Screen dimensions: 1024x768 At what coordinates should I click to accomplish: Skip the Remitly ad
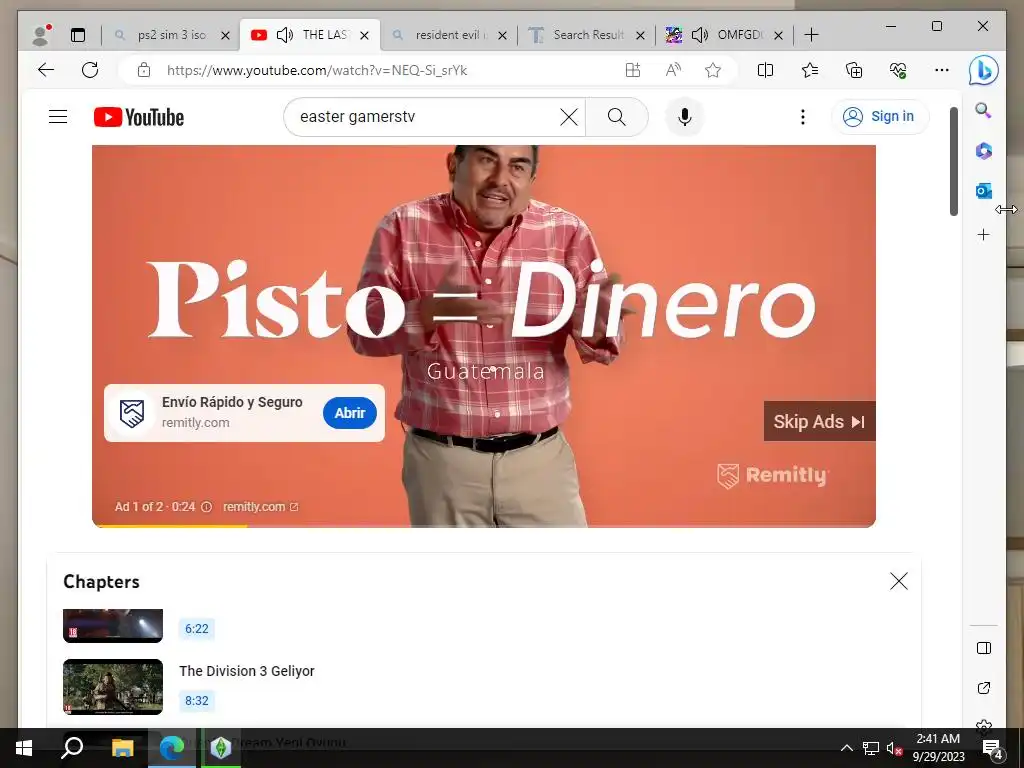[x=820, y=421]
